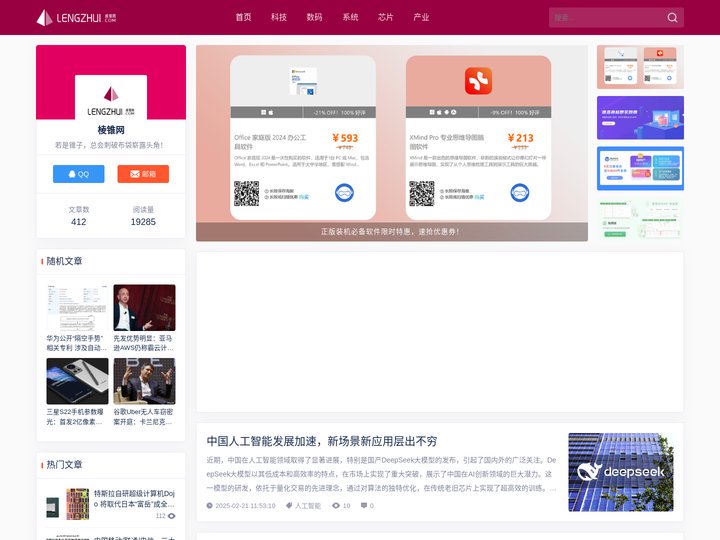Open 先发优势明显：亚马逊AWS article title link

coord(143,343)
